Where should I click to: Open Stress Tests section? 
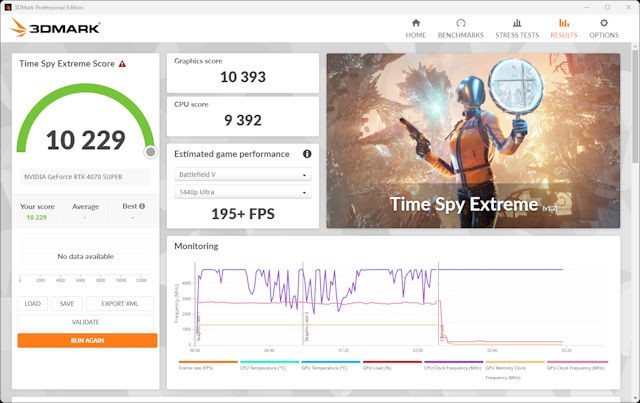(x=517, y=29)
